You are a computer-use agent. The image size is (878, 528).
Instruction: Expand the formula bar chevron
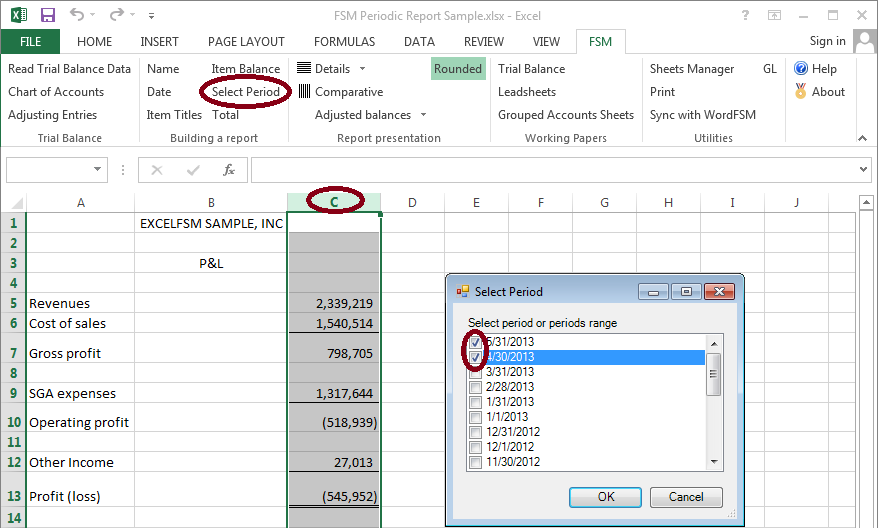tap(863, 170)
